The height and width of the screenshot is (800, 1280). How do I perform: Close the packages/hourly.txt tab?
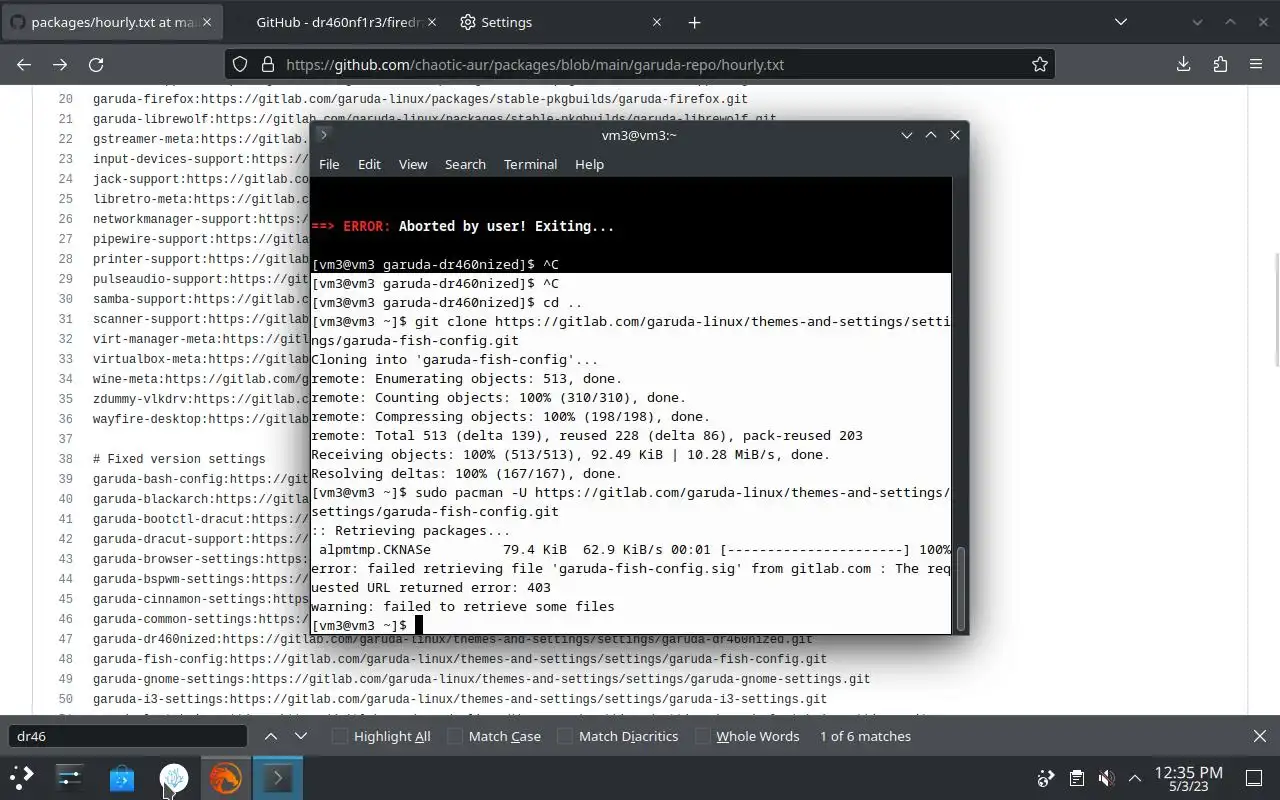click(207, 22)
